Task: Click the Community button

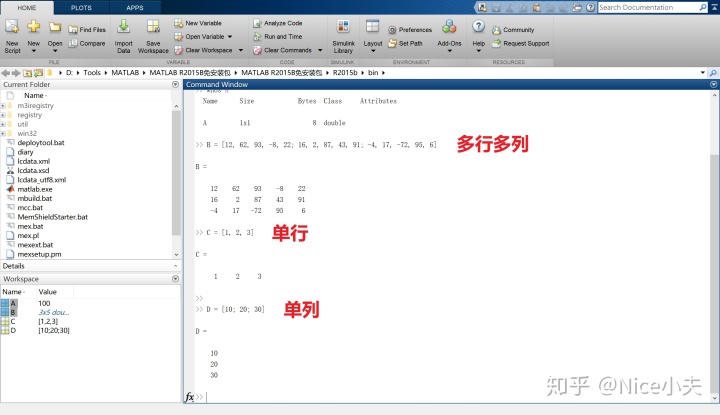Action: click(513, 30)
